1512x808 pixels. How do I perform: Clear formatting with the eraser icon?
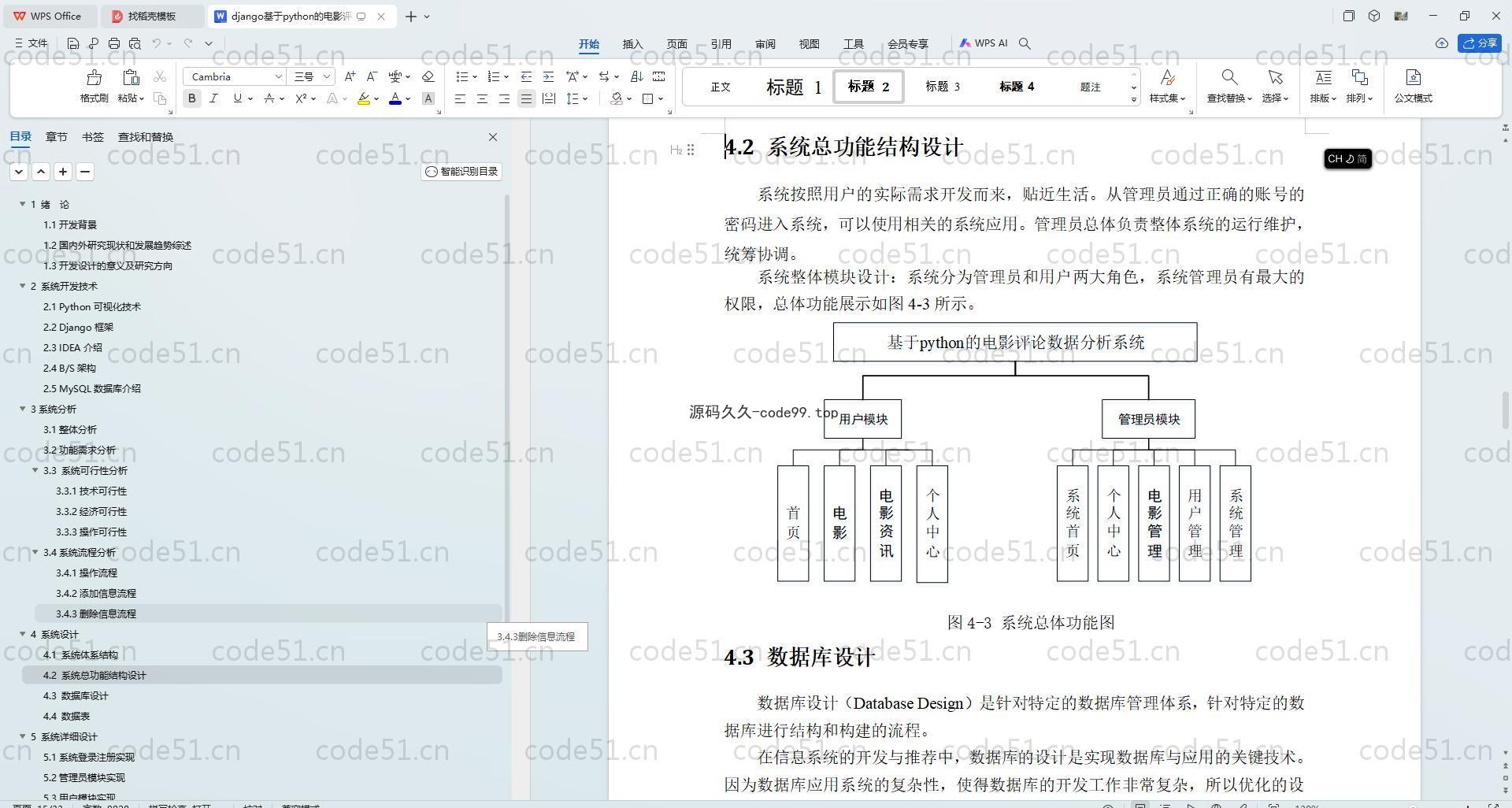tap(428, 76)
